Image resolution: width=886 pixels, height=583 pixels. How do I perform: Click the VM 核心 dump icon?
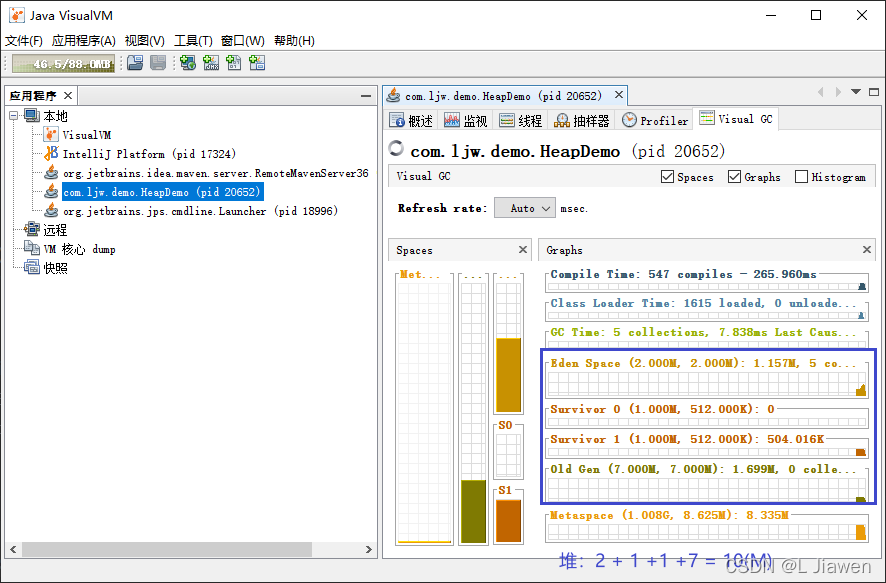(x=32, y=249)
